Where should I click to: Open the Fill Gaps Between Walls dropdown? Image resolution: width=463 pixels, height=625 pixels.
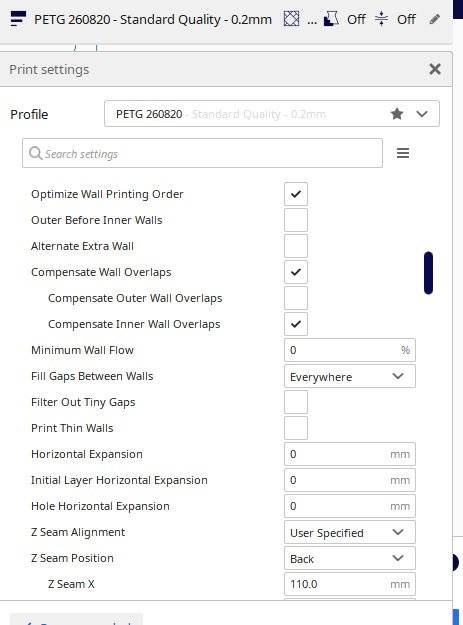pyautogui.click(x=349, y=376)
